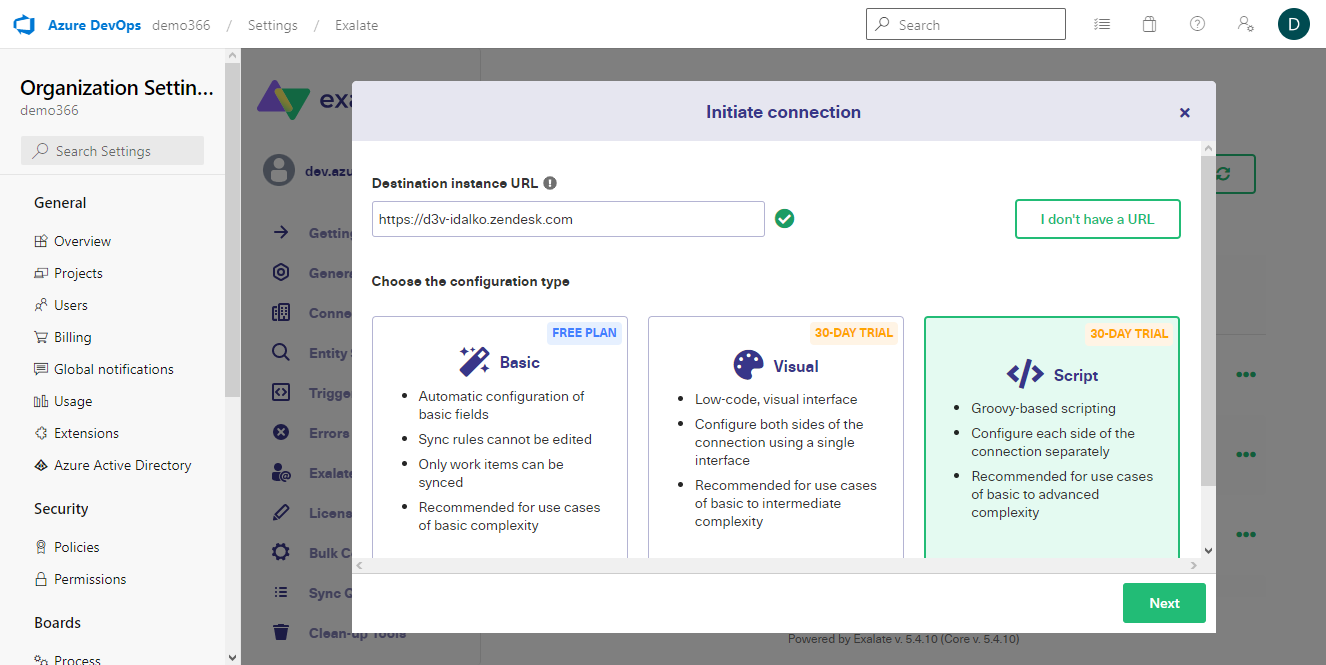The image size is (1326, 665).
Task: Click the Exalate General settings hexagon icon
Action: pos(281,273)
